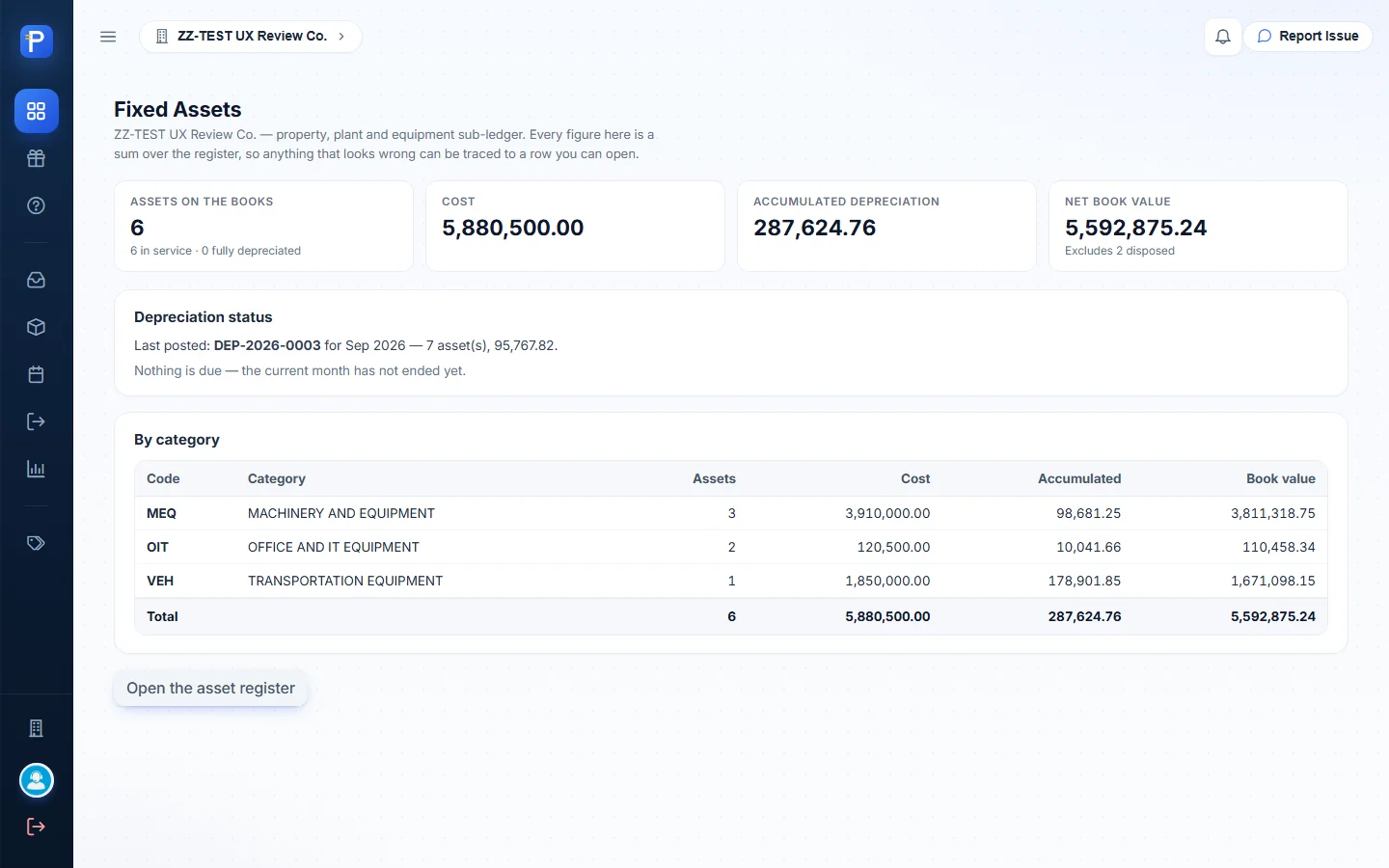The height and width of the screenshot is (868, 1389).
Task: Click the Cost column header in the table
Action: tap(915, 478)
